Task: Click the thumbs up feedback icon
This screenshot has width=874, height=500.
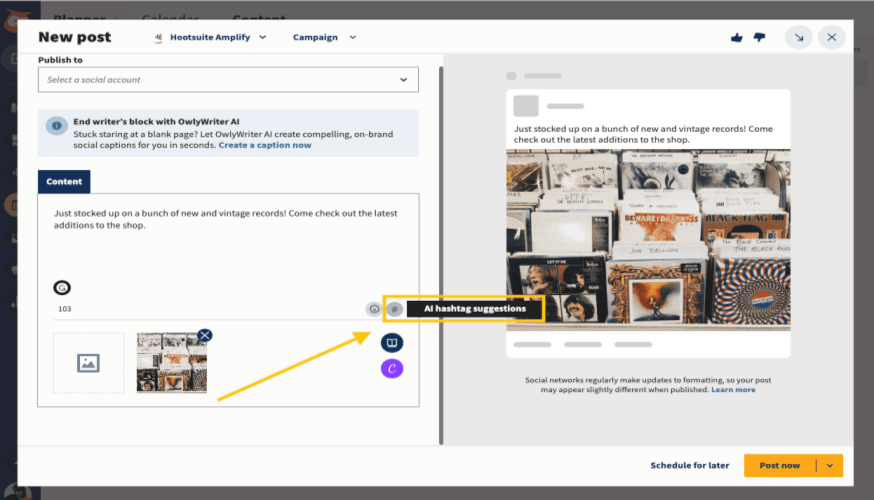Action: (x=737, y=38)
